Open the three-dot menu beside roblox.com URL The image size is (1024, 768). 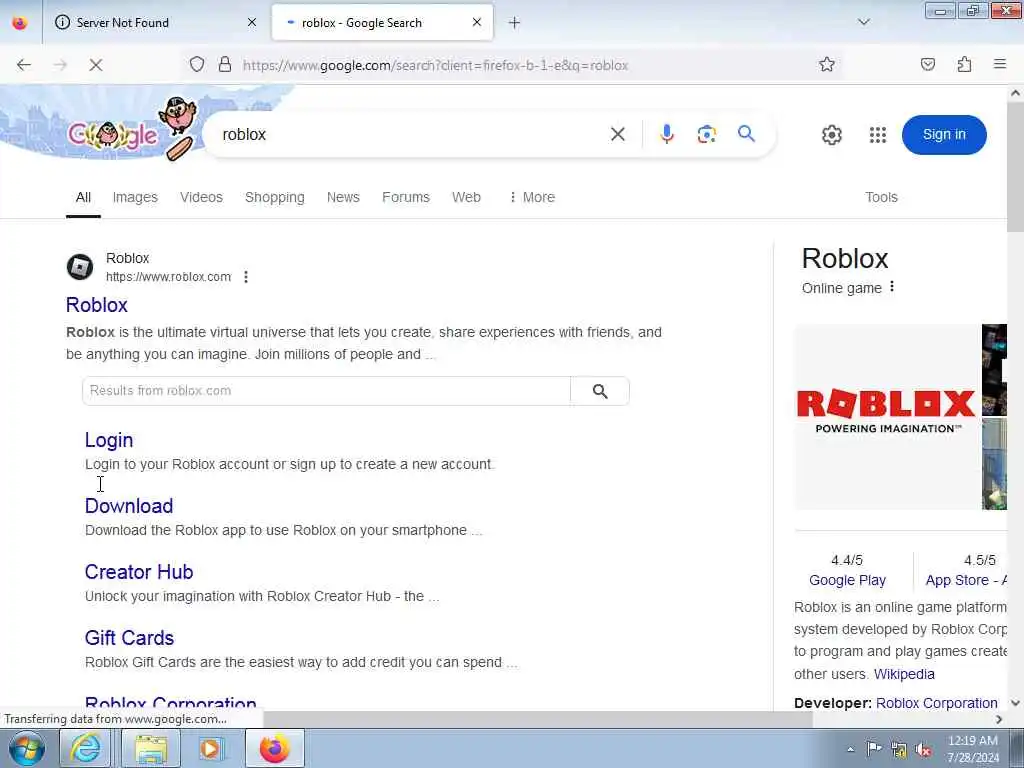point(246,277)
